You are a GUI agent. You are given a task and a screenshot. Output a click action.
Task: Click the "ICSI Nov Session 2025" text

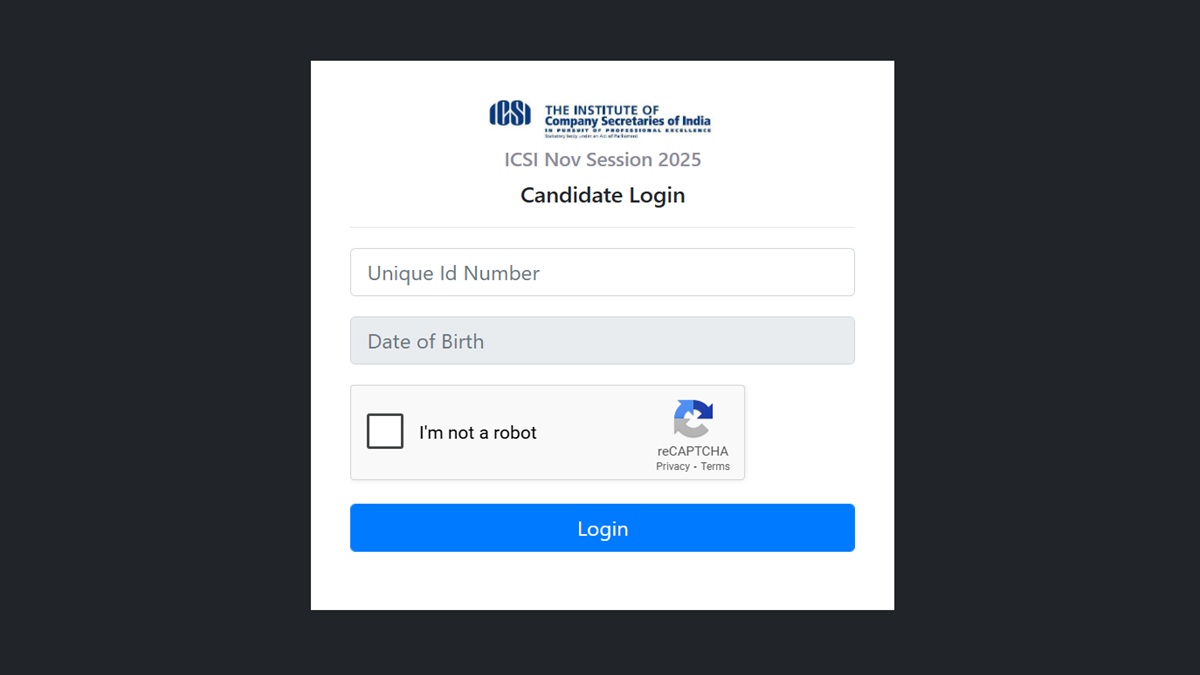[x=602, y=160]
